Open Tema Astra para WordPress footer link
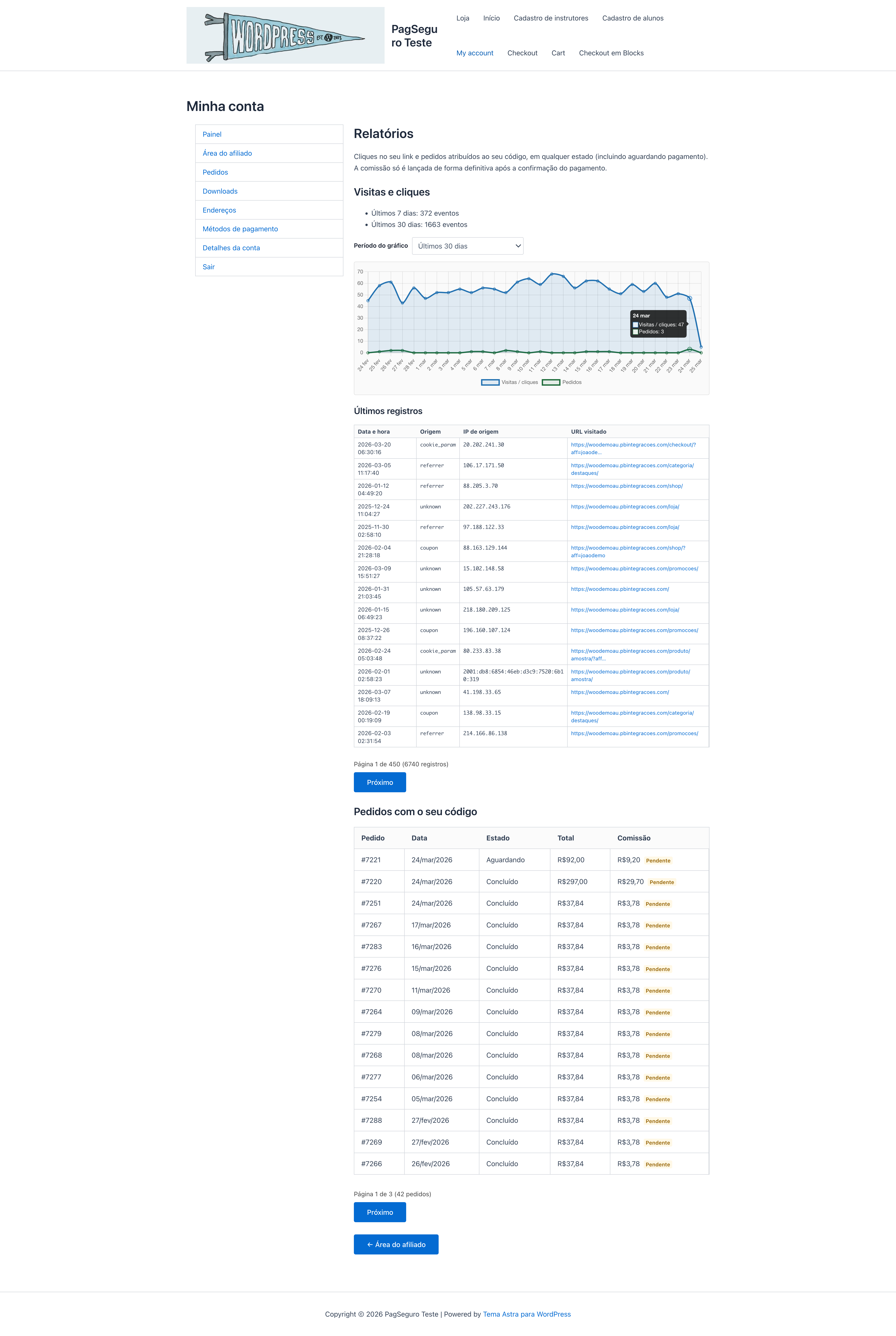Screen dimensions: 896x1336 (x=527, y=1314)
